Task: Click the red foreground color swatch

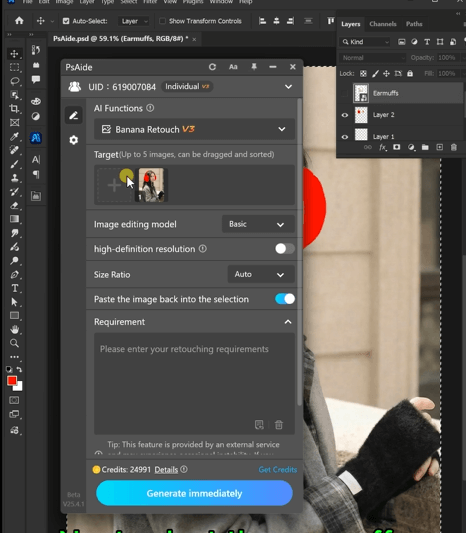Action: (x=12, y=381)
